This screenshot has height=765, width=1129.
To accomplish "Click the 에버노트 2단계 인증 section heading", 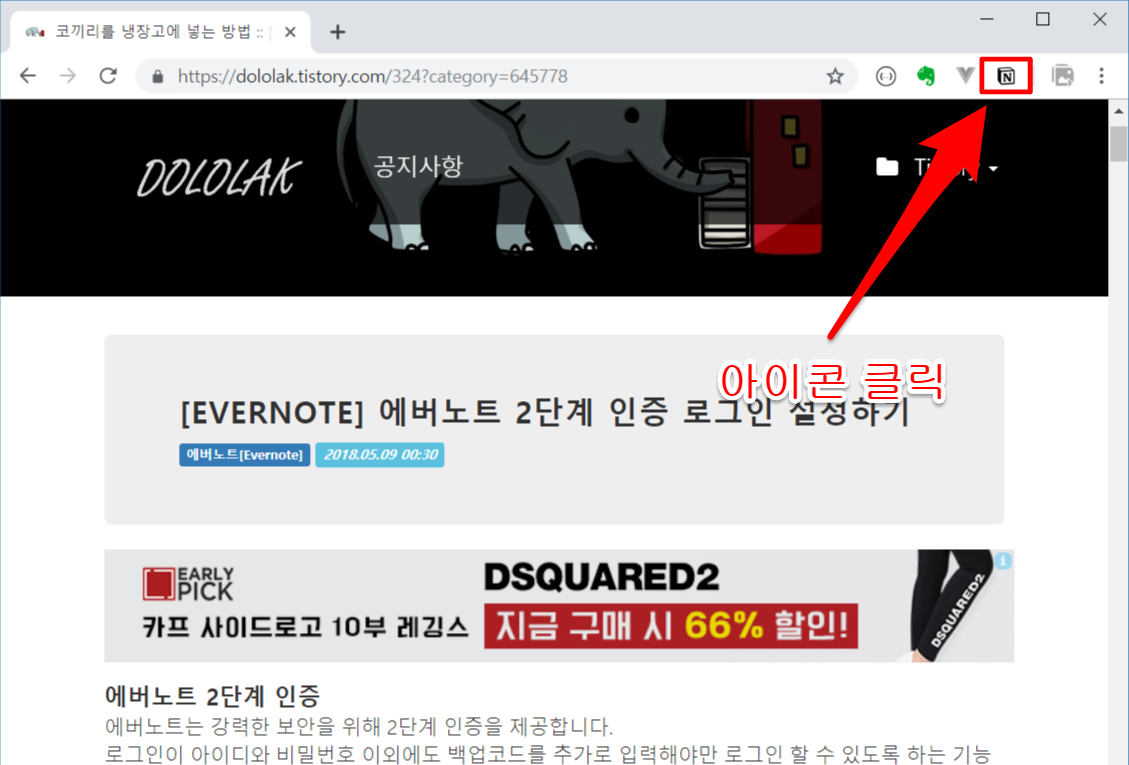I will [x=212, y=696].
